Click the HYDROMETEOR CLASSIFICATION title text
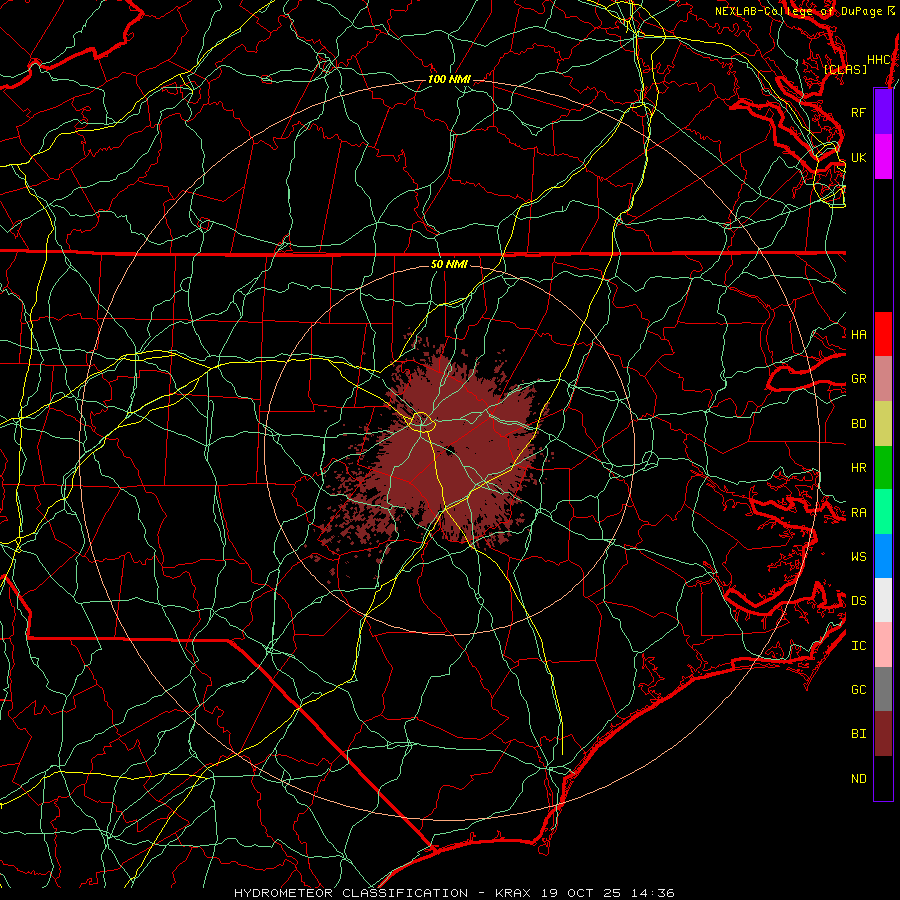Viewport: 900px width, 900px height. tap(351, 893)
